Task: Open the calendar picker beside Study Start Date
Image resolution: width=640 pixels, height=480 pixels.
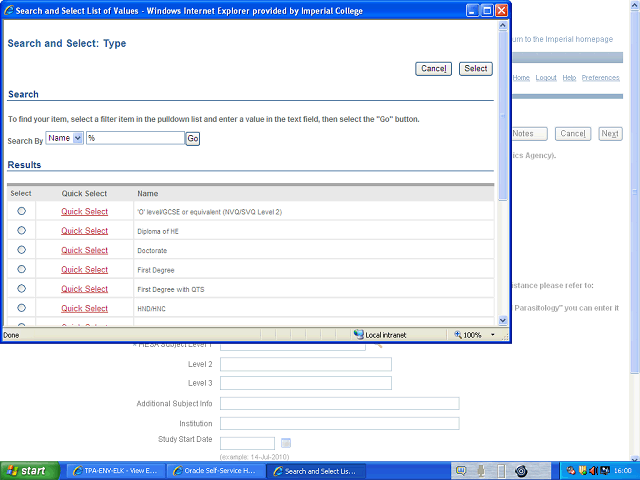Action: pyautogui.click(x=286, y=443)
